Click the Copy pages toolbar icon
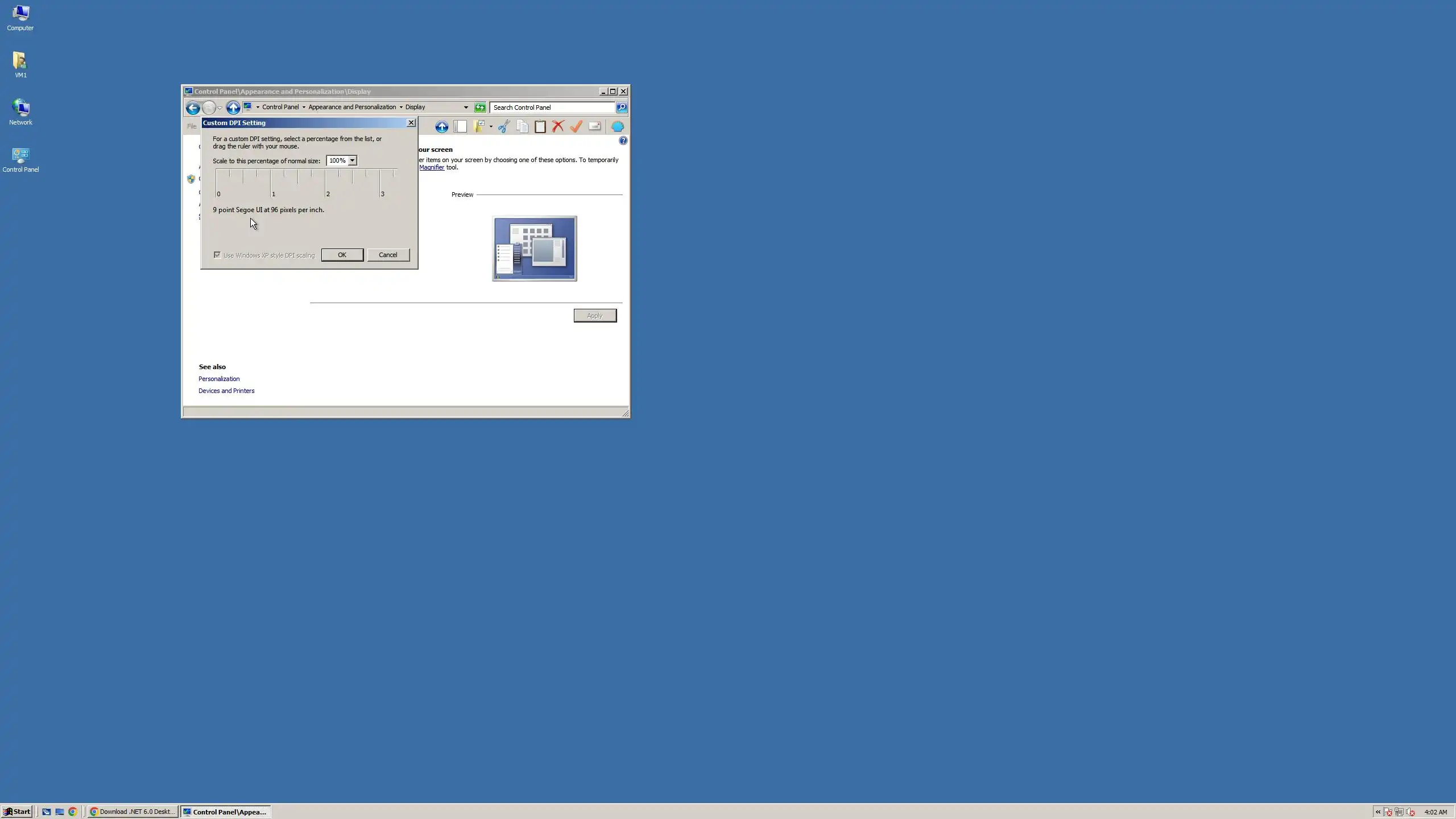 pos(522,126)
